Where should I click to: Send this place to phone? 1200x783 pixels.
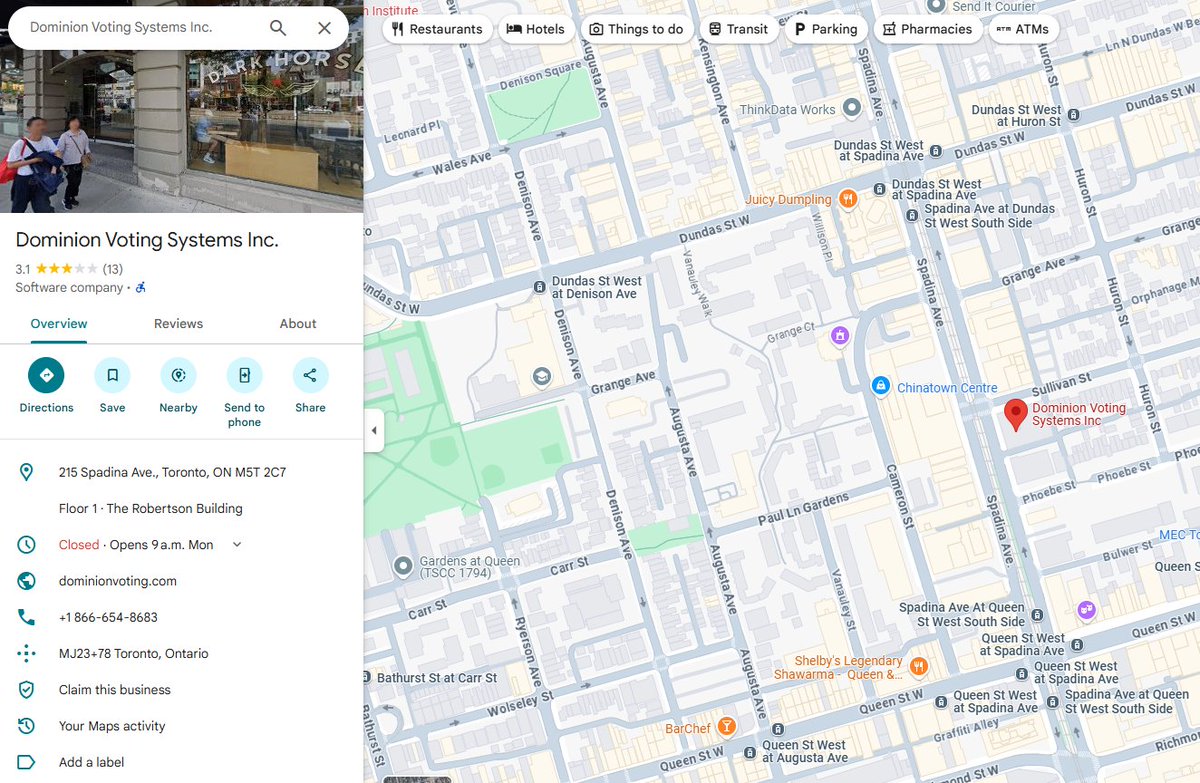tap(244, 392)
